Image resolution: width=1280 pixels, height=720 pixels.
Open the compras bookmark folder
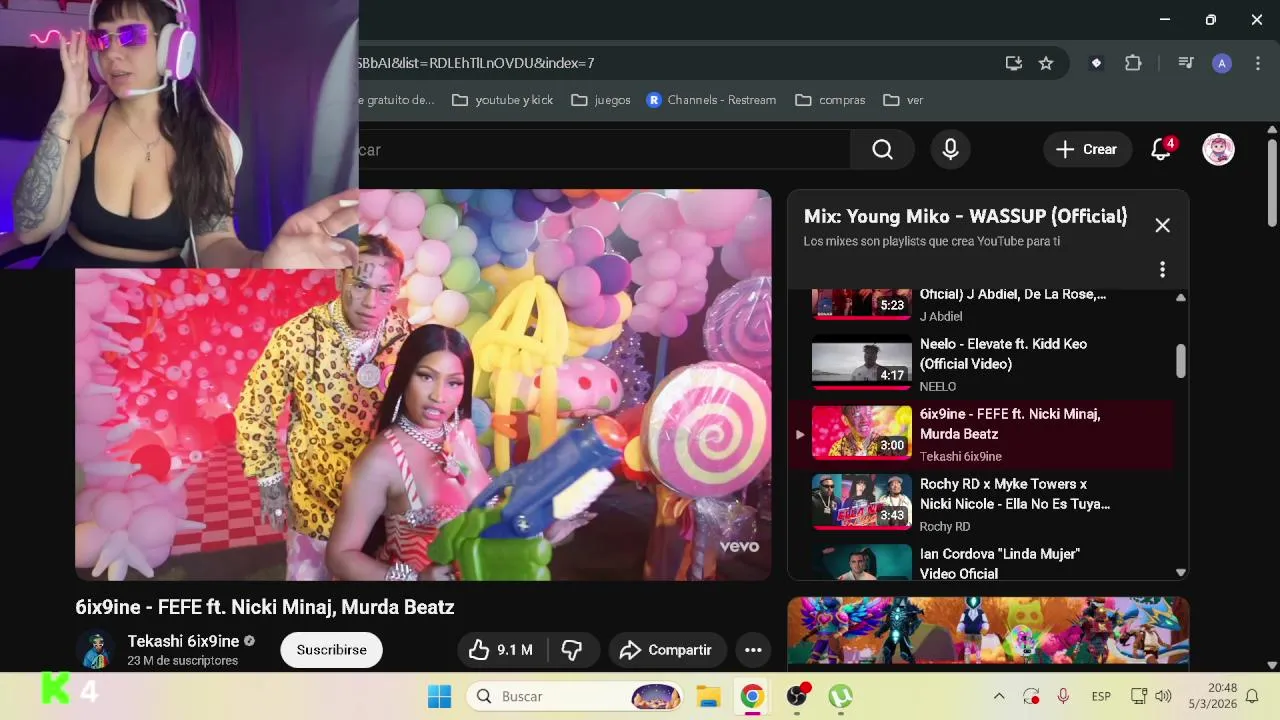click(830, 100)
